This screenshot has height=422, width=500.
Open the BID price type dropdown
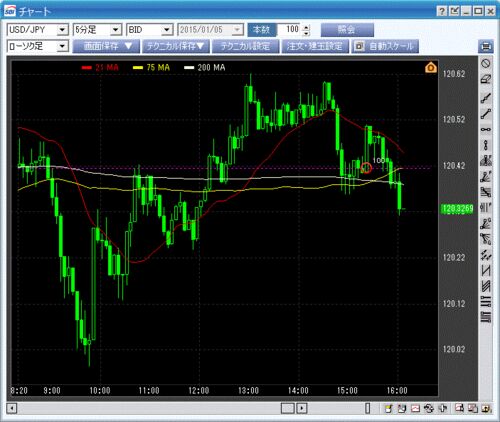click(x=150, y=30)
